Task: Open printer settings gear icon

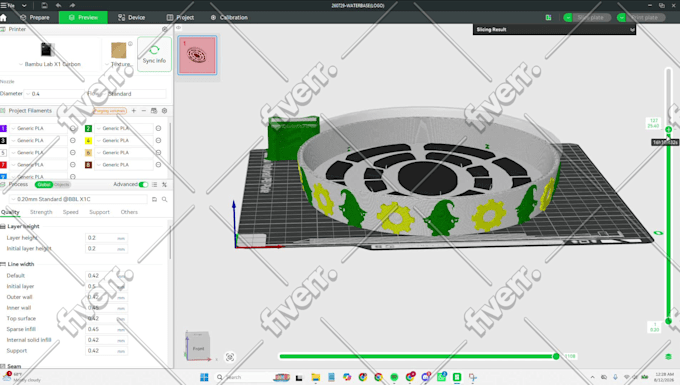Action: 165,29
